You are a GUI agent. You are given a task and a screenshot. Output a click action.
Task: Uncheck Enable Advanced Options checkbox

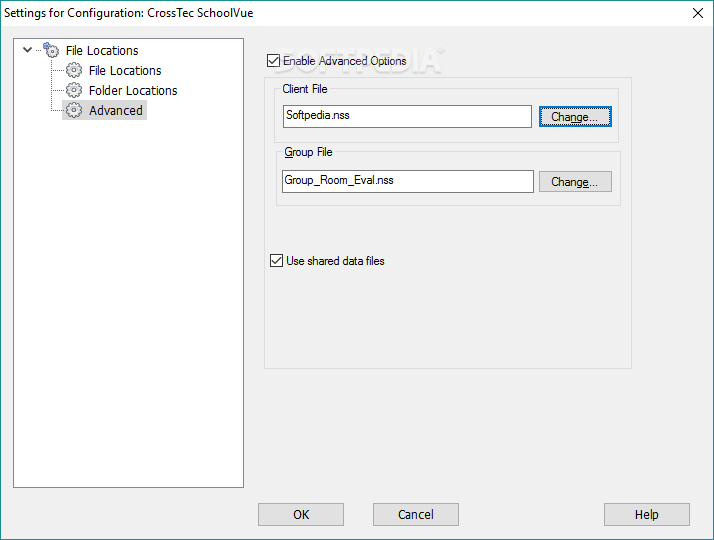(x=274, y=61)
